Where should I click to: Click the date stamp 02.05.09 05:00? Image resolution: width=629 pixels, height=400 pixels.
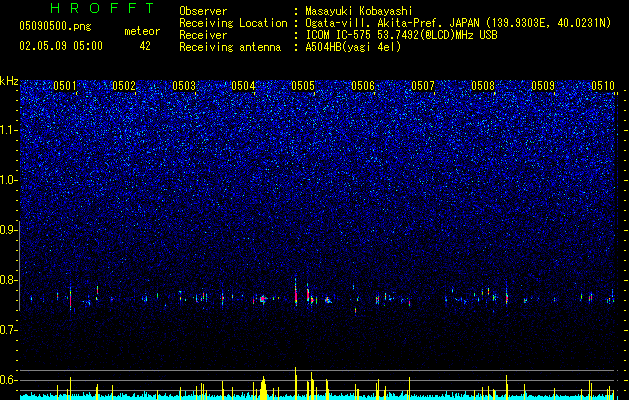coord(61,46)
